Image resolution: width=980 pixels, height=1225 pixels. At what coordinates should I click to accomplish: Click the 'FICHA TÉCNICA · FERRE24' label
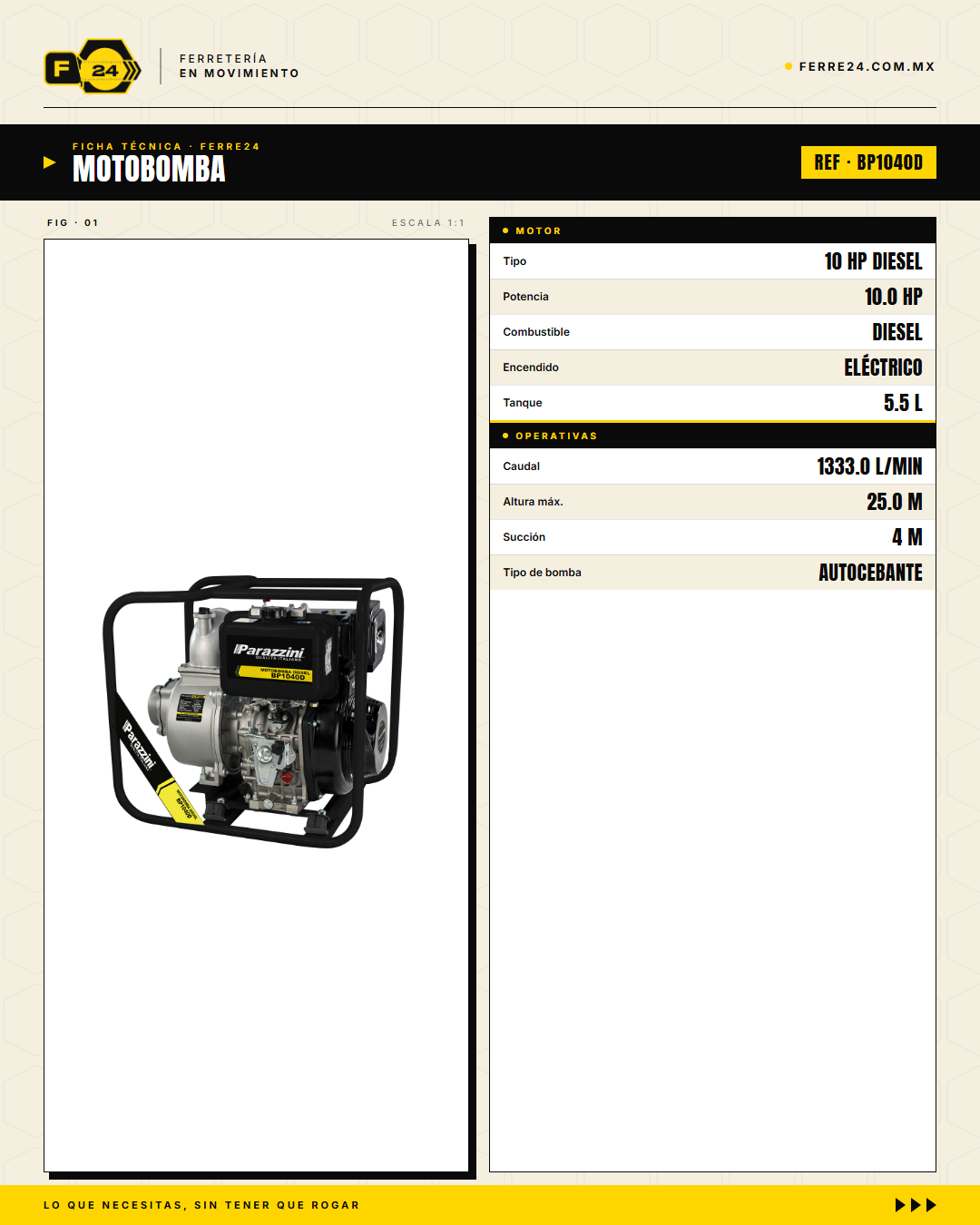[166, 146]
